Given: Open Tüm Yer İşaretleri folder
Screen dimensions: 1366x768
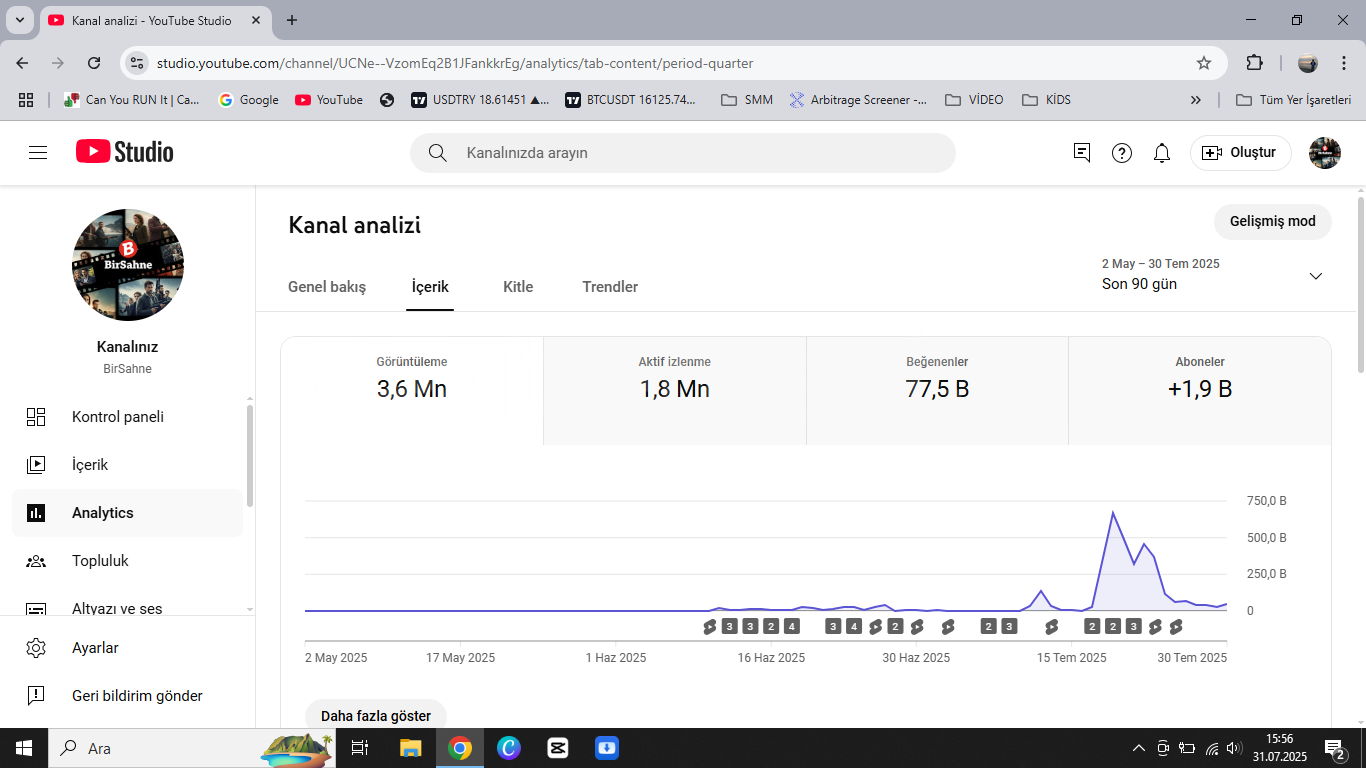Looking at the screenshot, I should point(1294,100).
